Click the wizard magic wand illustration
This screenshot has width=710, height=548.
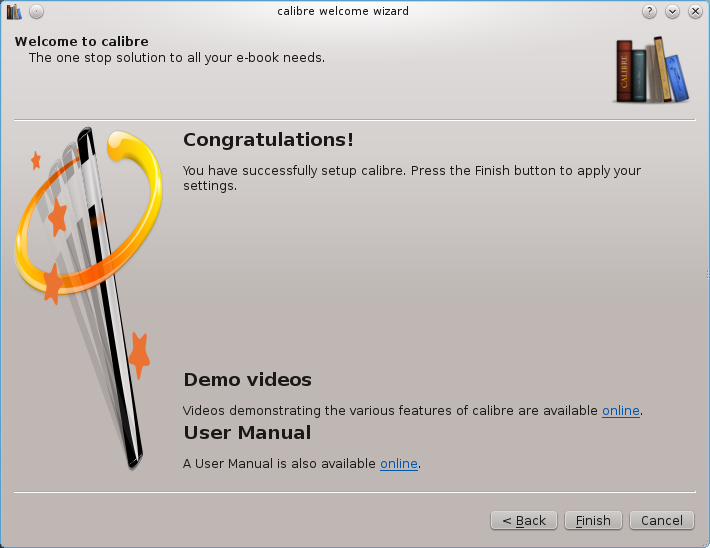point(89,298)
